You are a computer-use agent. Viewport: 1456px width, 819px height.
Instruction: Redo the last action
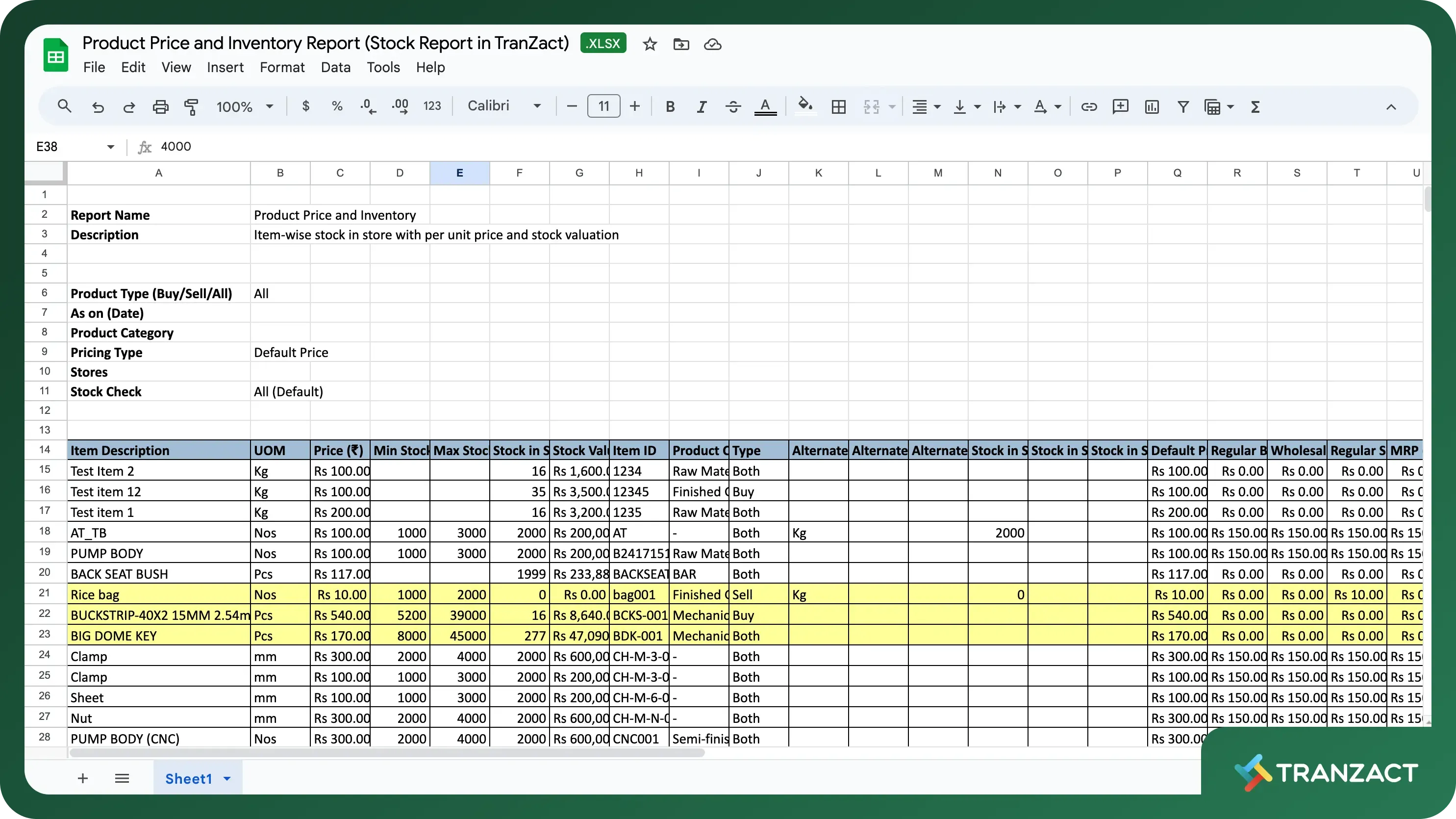(129, 107)
